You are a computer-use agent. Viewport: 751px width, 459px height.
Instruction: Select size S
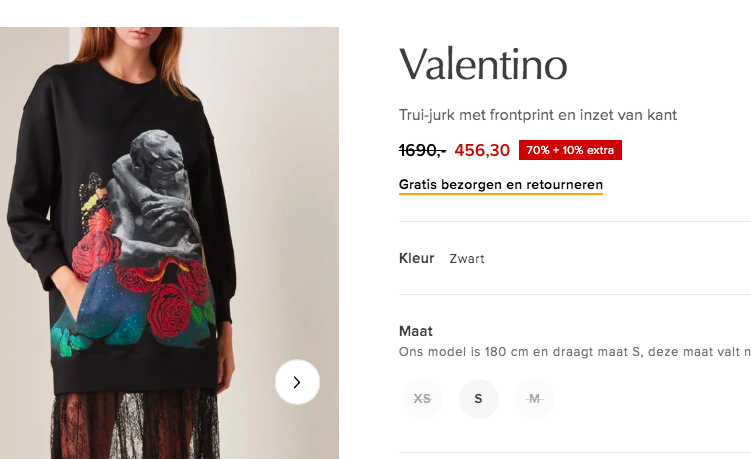[478, 399]
